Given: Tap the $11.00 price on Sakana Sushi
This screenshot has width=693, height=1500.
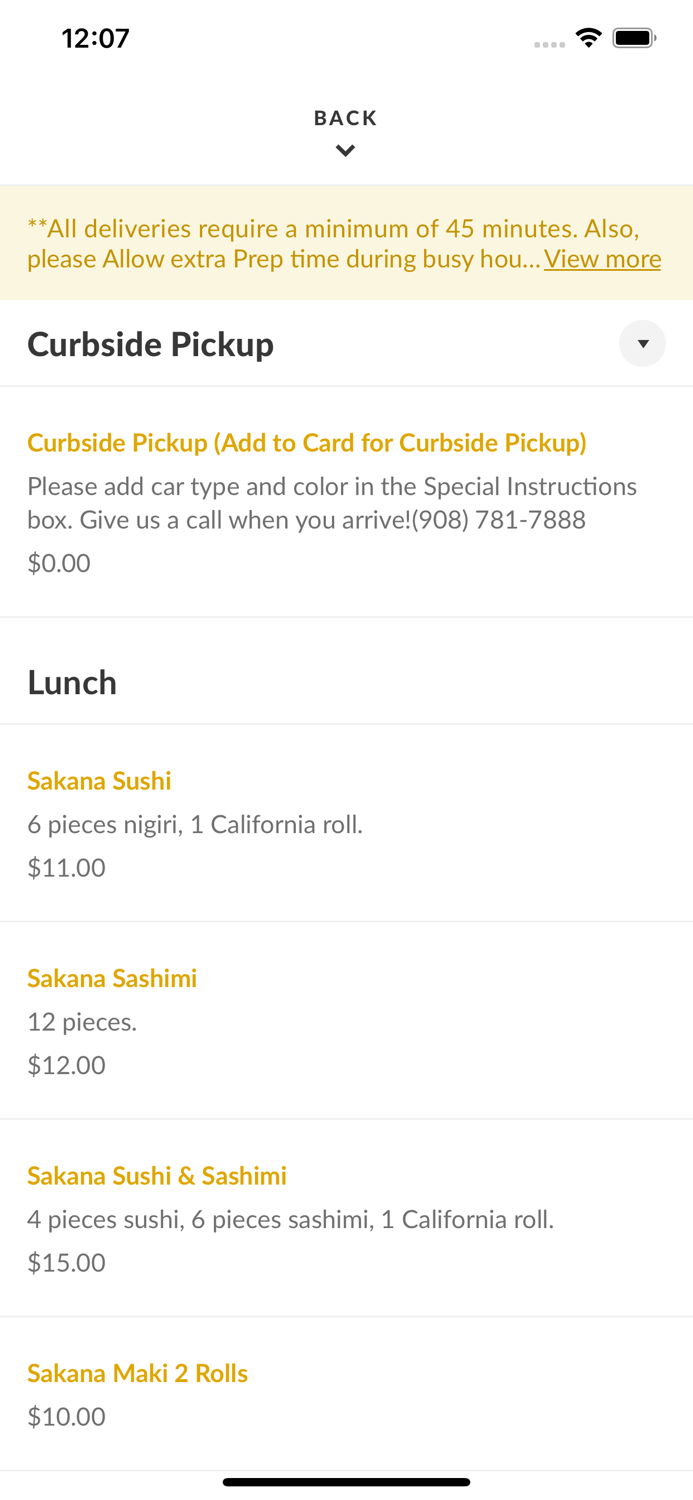Looking at the screenshot, I should coord(66,867).
